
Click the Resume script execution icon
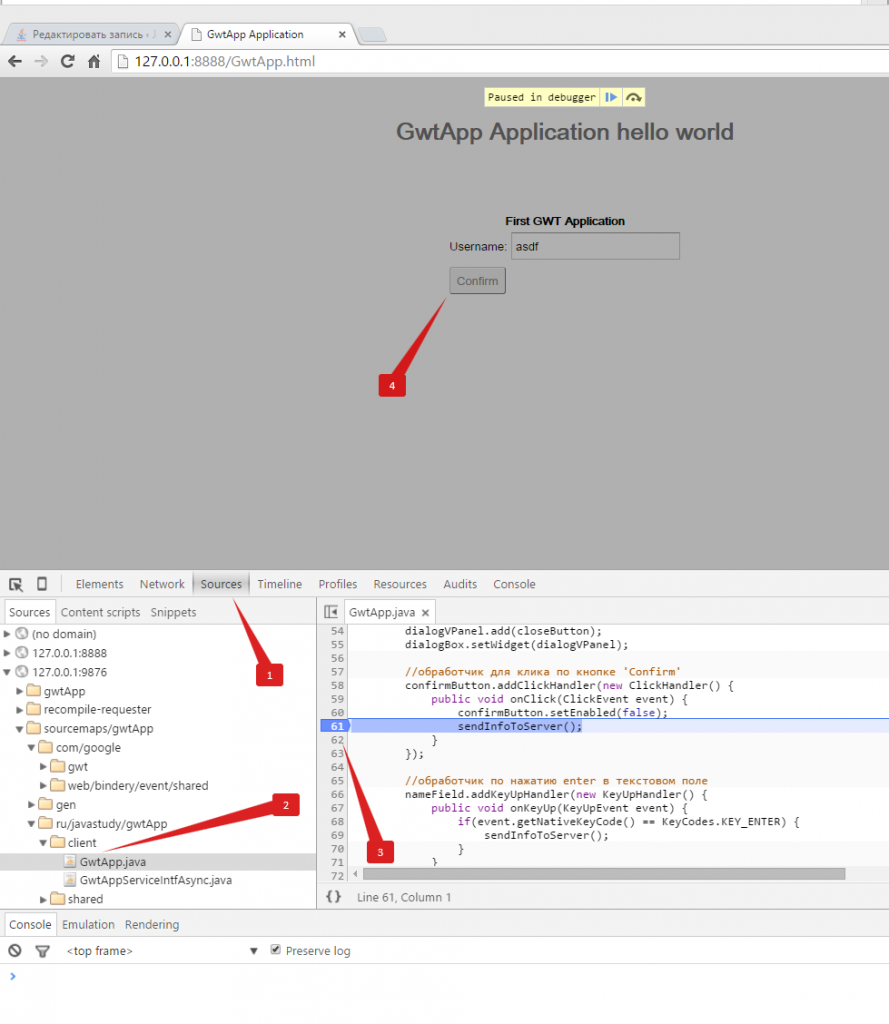611,97
